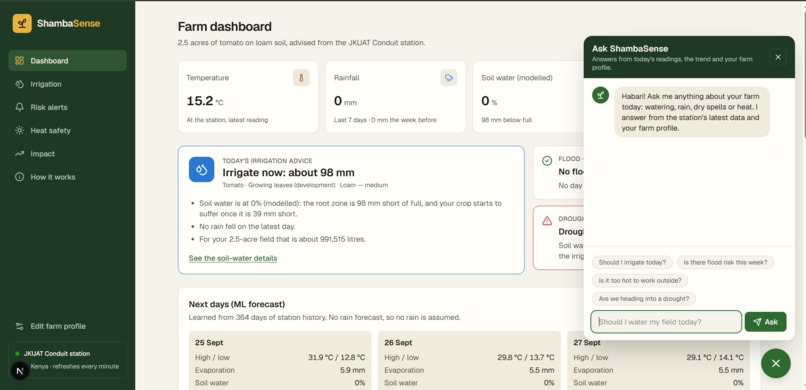The height and width of the screenshot is (390, 806).
Task: Click the 'Irrigate now: about 98 mm' heading
Action: point(288,173)
